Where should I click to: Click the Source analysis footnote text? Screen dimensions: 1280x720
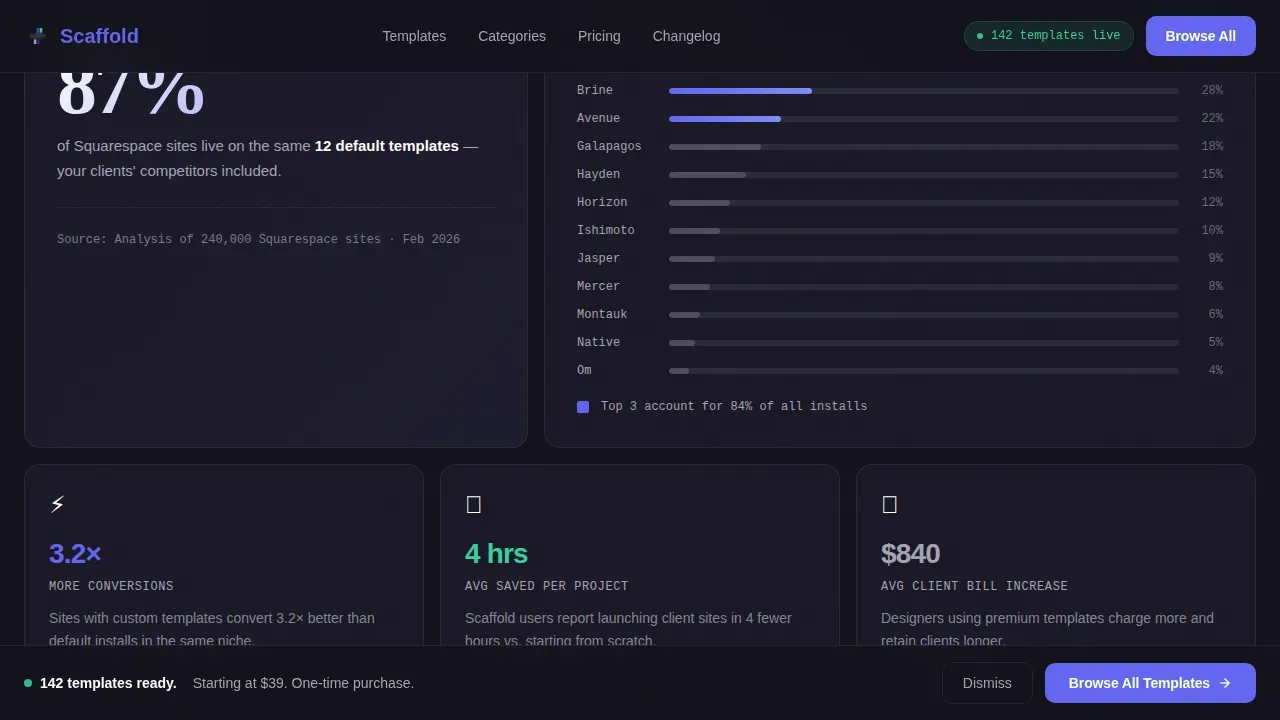[x=258, y=239]
